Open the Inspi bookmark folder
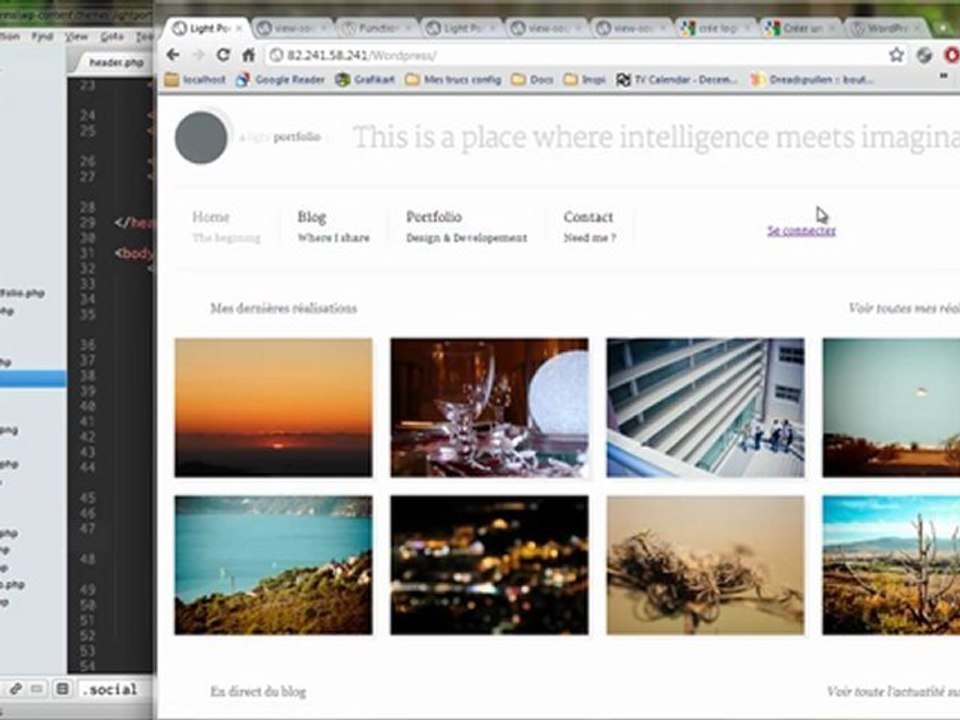Viewport: 960px width, 720px height. (585, 80)
